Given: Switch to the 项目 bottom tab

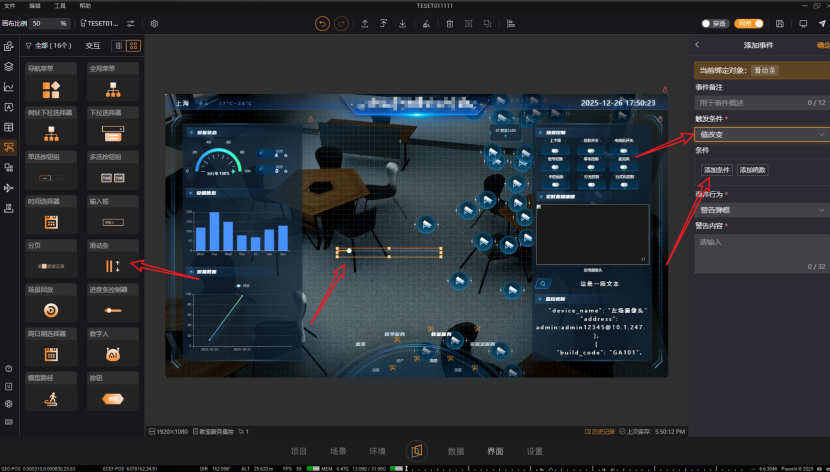Looking at the screenshot, I should click(299, 451).
